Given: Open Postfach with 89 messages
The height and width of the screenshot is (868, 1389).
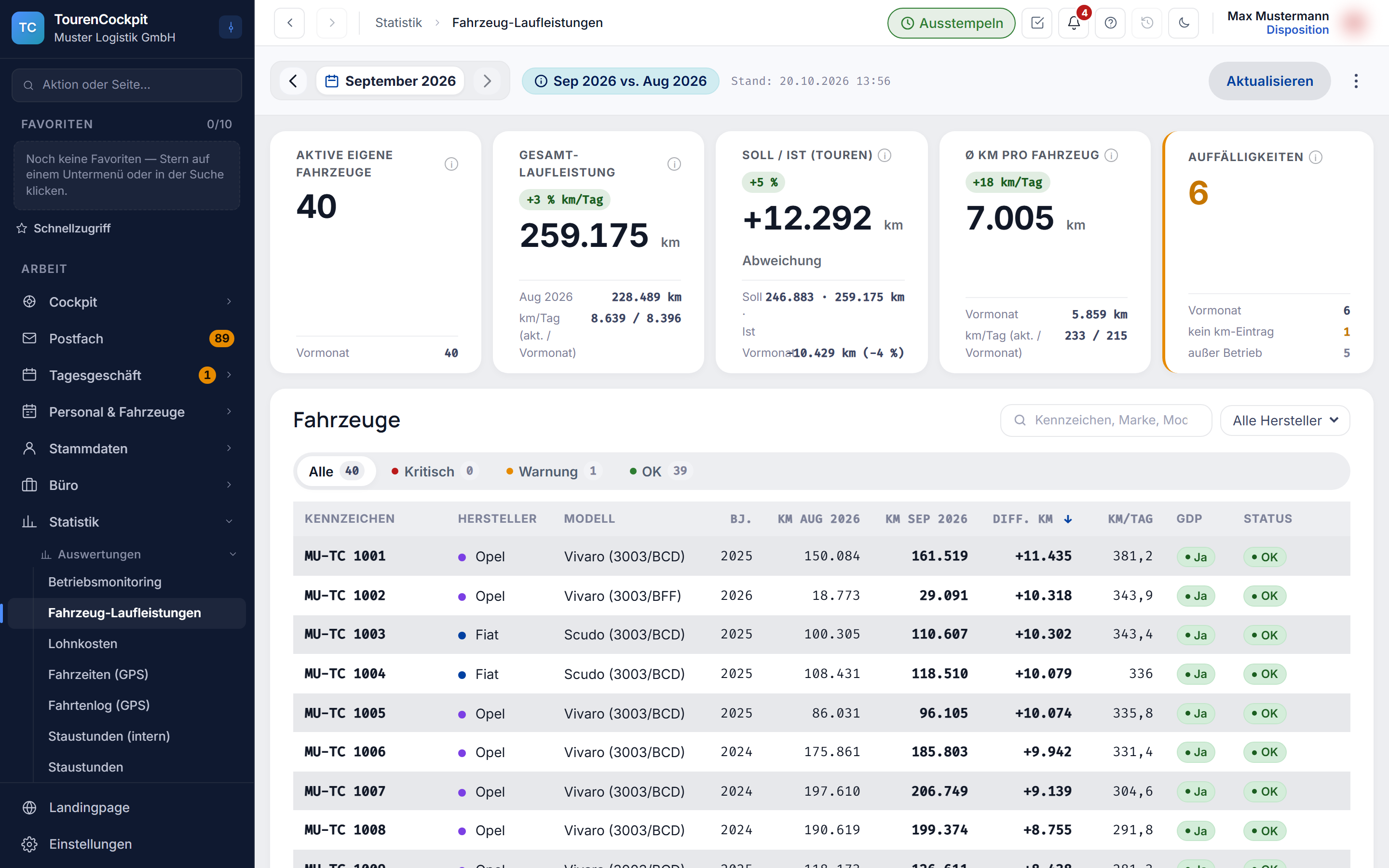Looking at the screenshot, I should click(x=126, y=339).
